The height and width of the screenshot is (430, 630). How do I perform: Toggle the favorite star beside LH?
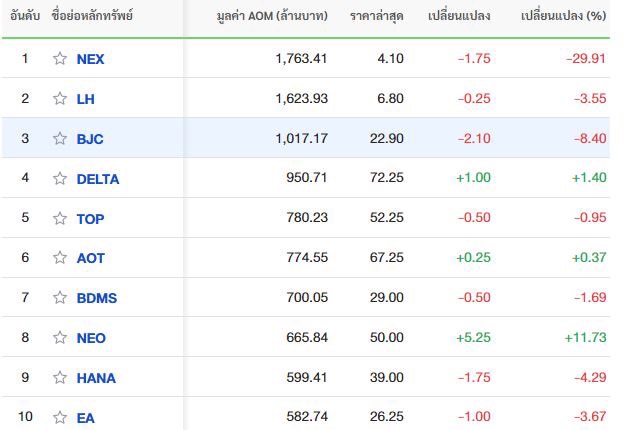click(x=60, y=98)
